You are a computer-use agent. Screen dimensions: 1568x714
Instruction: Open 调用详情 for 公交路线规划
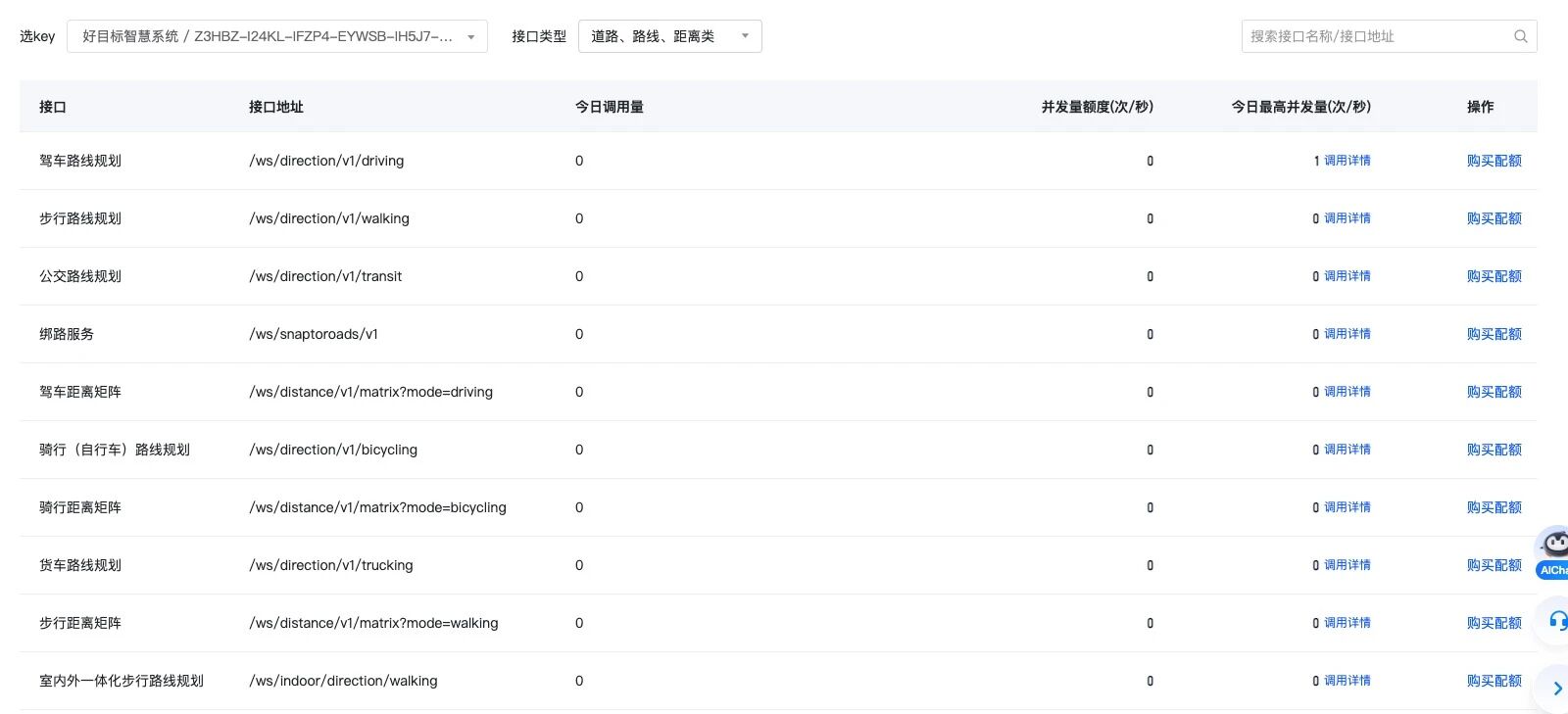(x=1347, y=276)
